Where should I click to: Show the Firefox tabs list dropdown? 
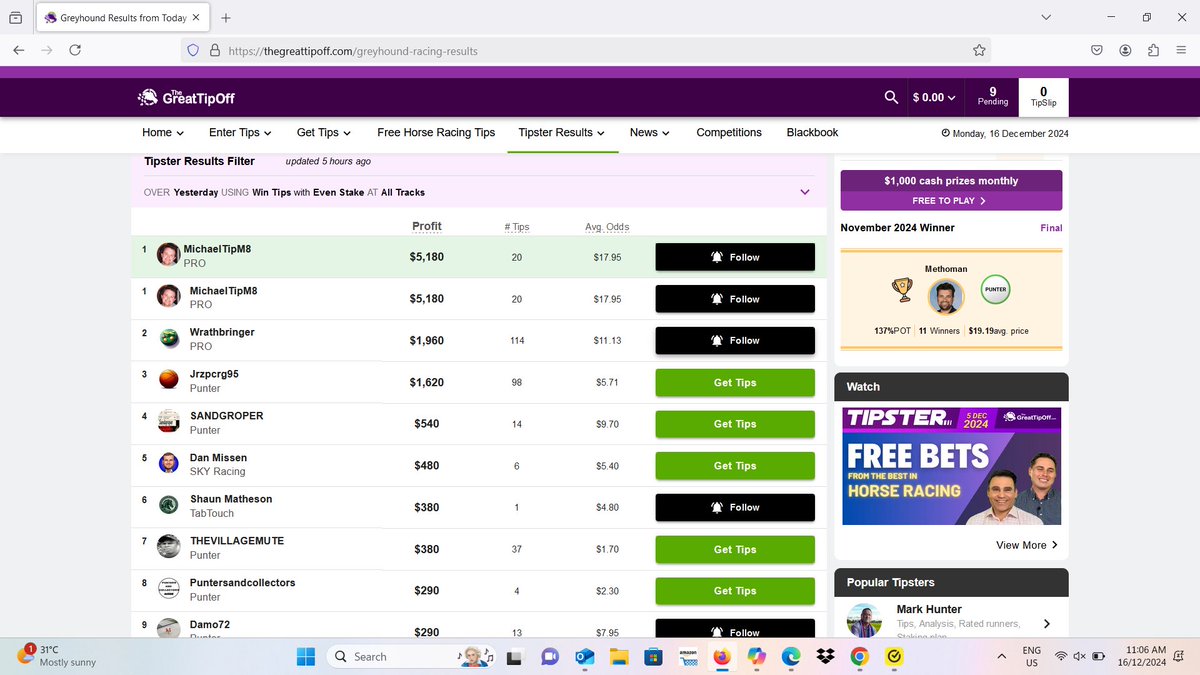tap(1046, 18)
